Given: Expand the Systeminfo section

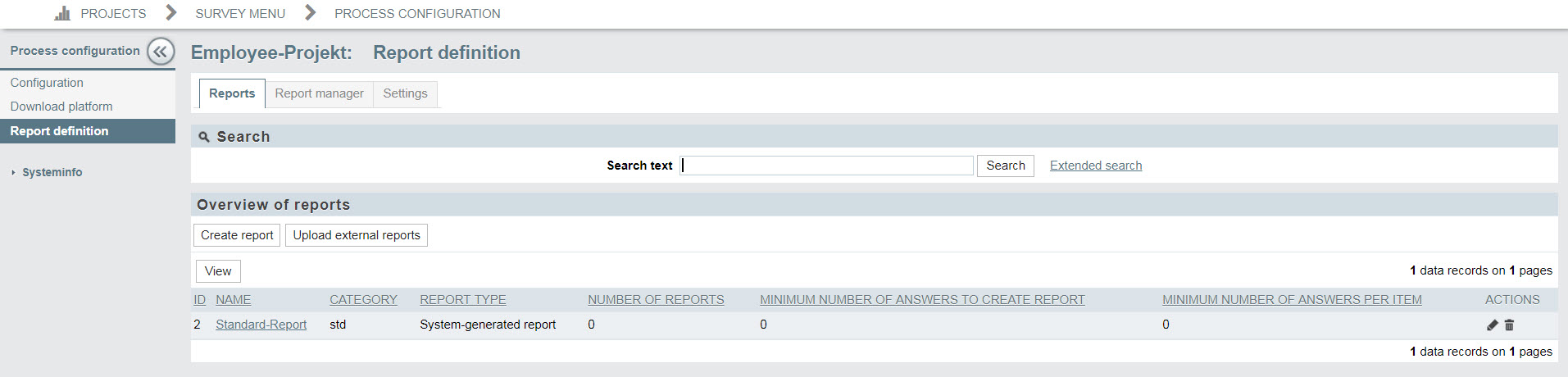Looking at the screenshot, I should click(x=52, y=172).
